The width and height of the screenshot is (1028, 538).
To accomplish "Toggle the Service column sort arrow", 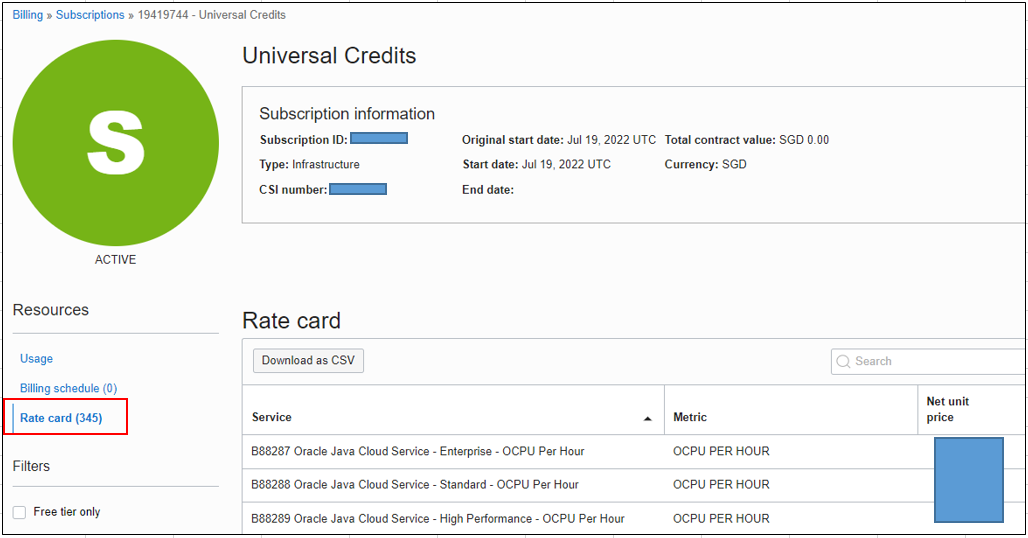I will [648, 418].
